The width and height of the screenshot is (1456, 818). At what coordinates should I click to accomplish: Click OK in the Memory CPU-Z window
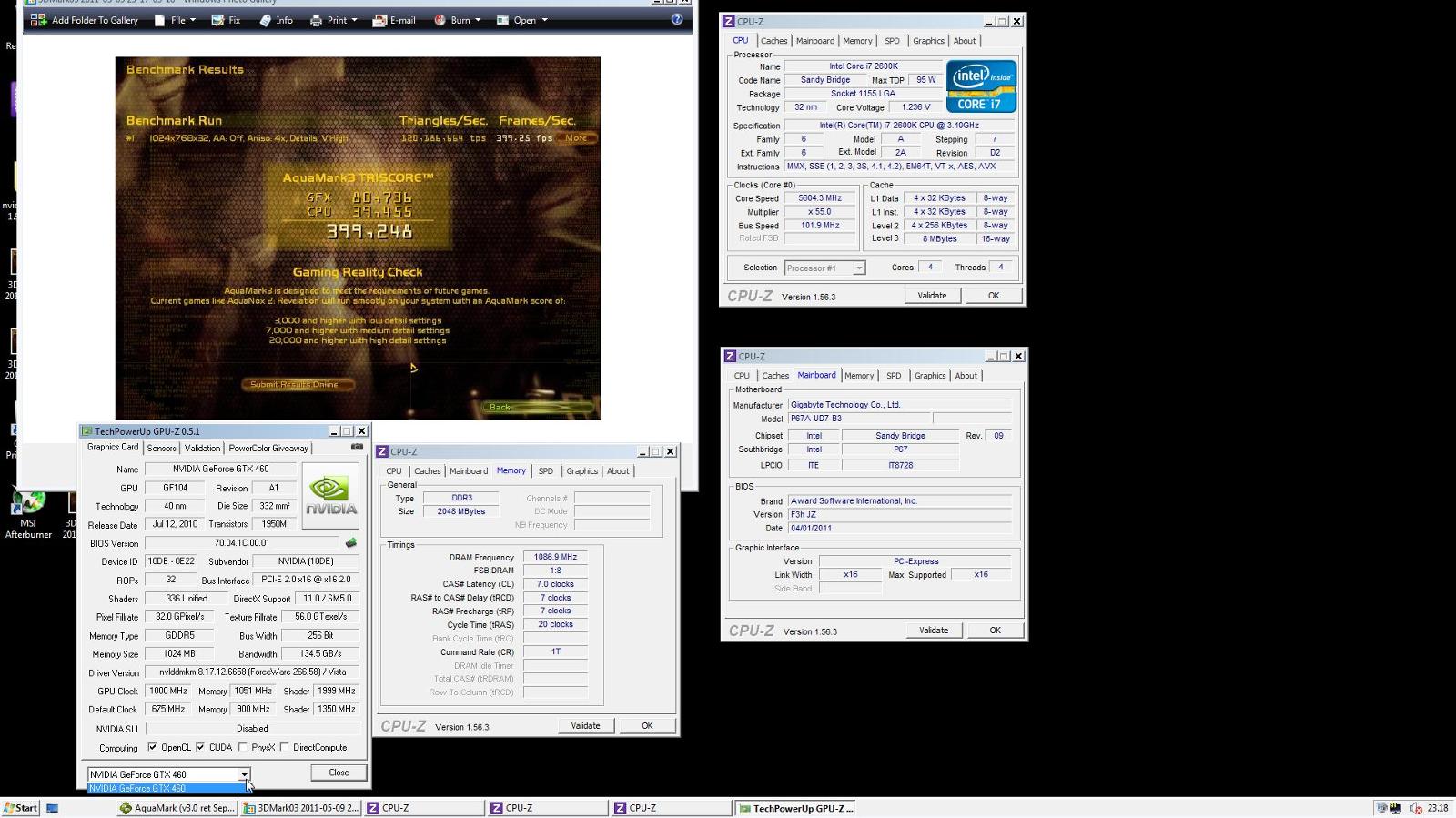click(647, 726)
